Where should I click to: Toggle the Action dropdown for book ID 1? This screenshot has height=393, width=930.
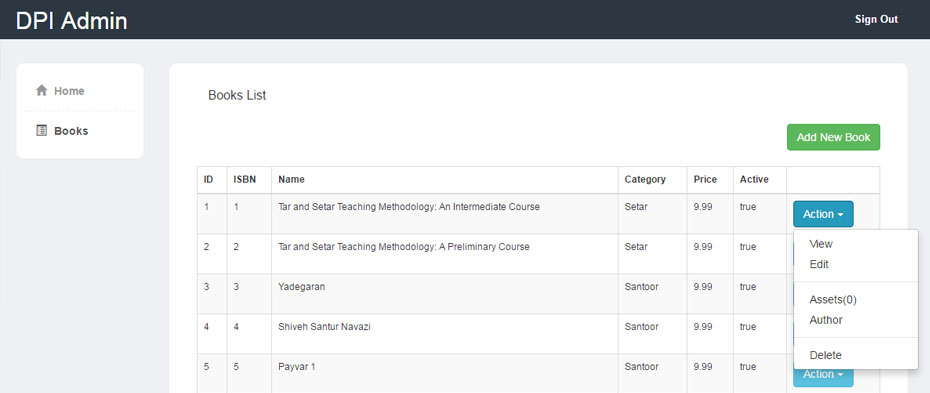[x=823, y=214]
